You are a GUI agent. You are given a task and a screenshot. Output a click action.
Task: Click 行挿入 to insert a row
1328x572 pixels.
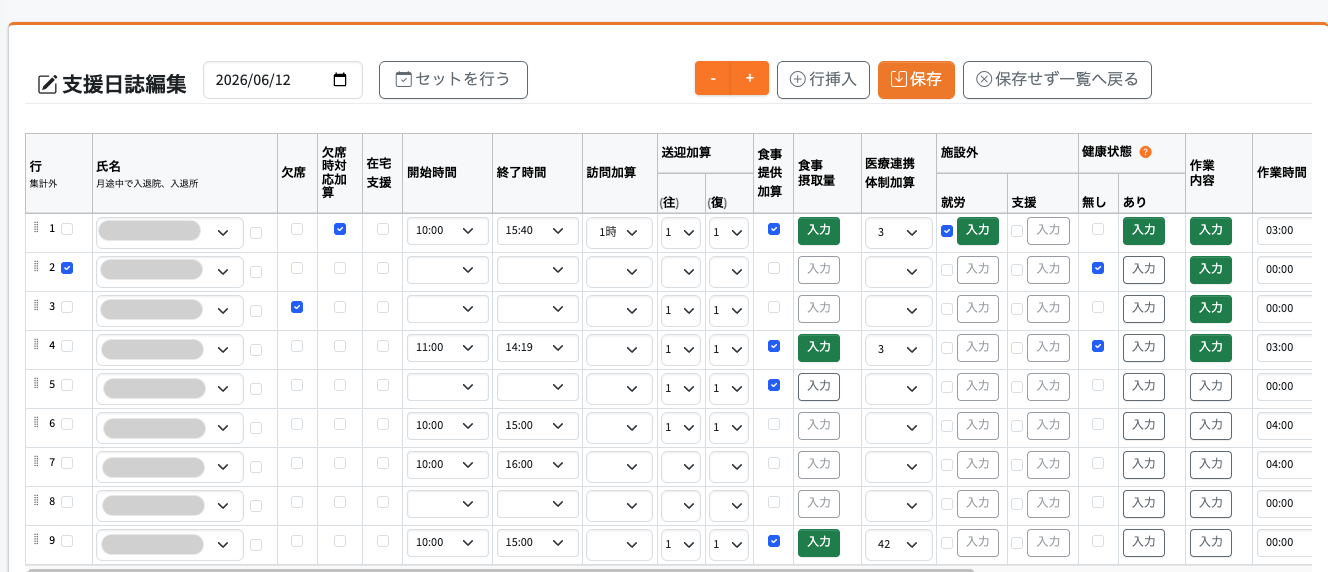823,80
